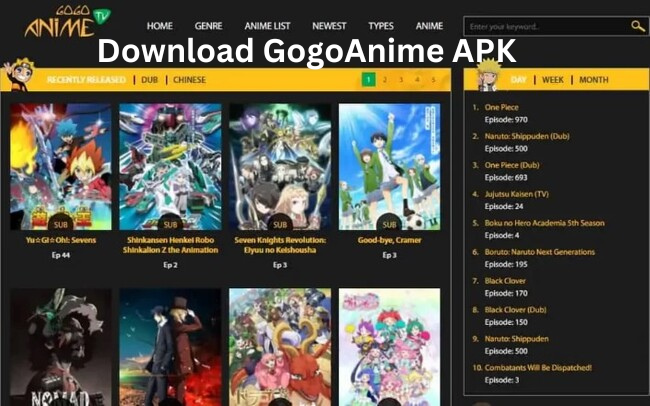
Task: Switch to the CHINESE tab
Action: (x=189, y=80)
